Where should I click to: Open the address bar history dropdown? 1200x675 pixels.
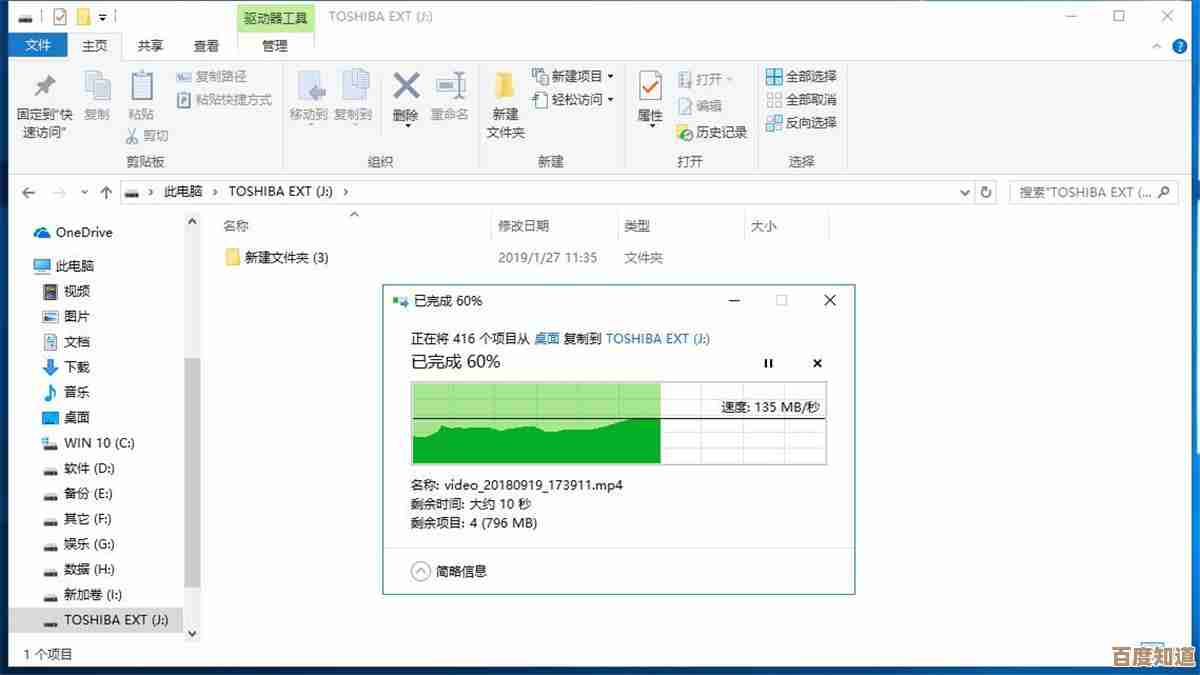tap(963, 192)
